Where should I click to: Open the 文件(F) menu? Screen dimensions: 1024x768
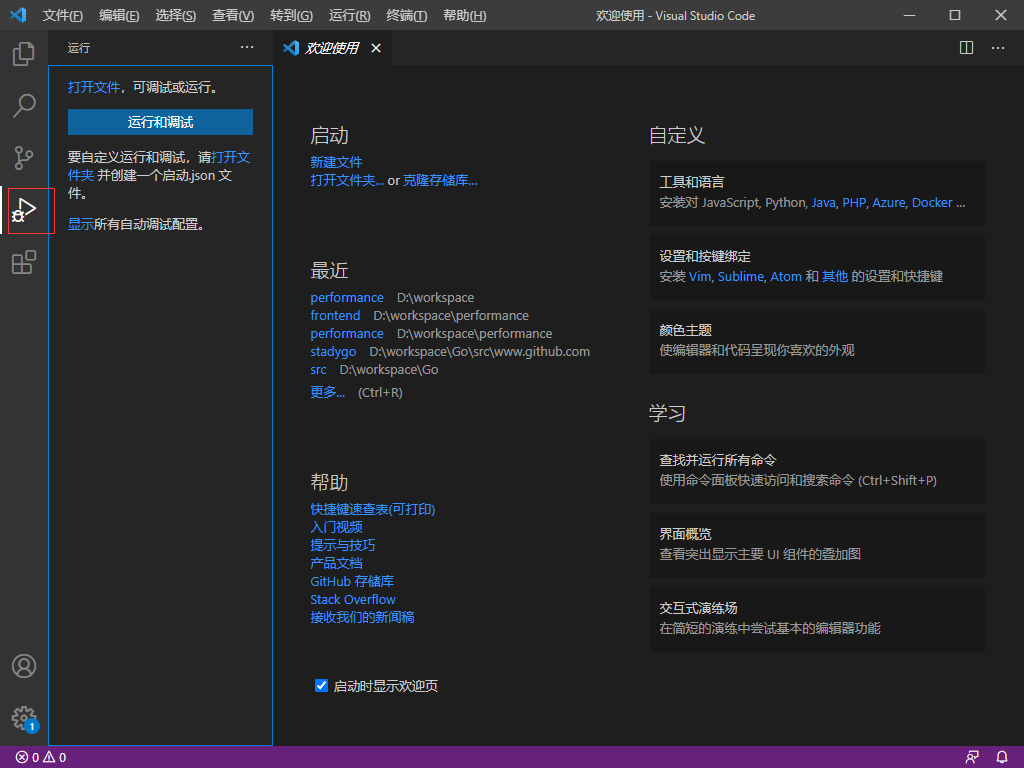point(63,16)
